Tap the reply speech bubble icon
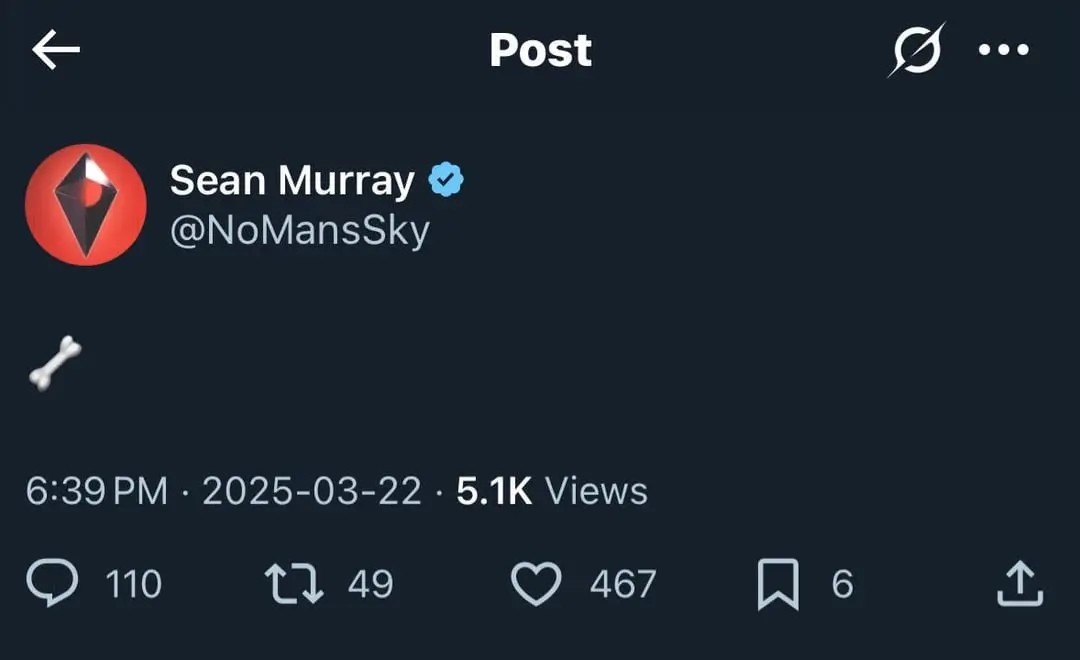The width and height of the screenshot is (1080, 660). coord(51,583)
